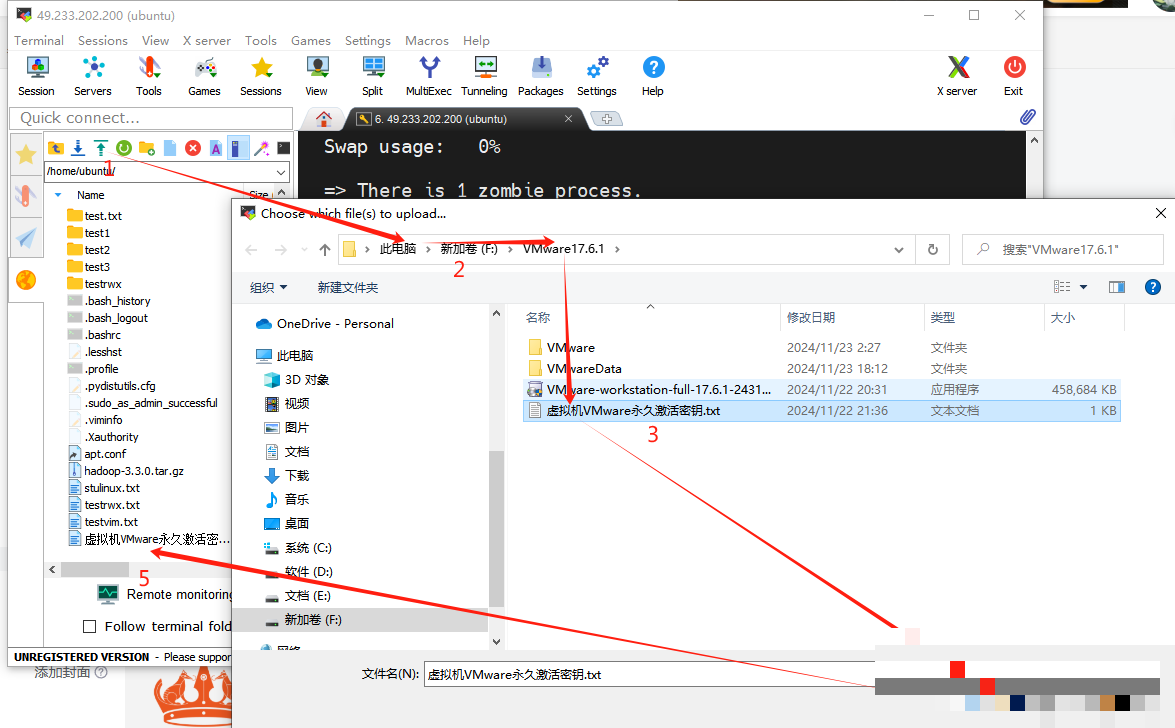Screen dimensions: 1175x728
Task: Expand the /home/ubuntu/ path dropdown
Action: pyautogui.click(x=281, y=172)
